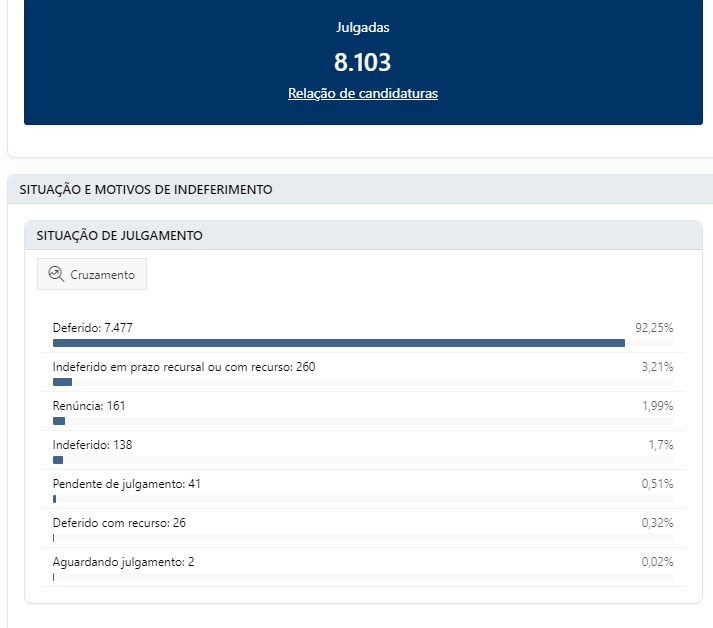This screenshot has height=628, width=713.
Task: Collapse the Situação e Motivos de Indeferimento header
Action: 146,189
